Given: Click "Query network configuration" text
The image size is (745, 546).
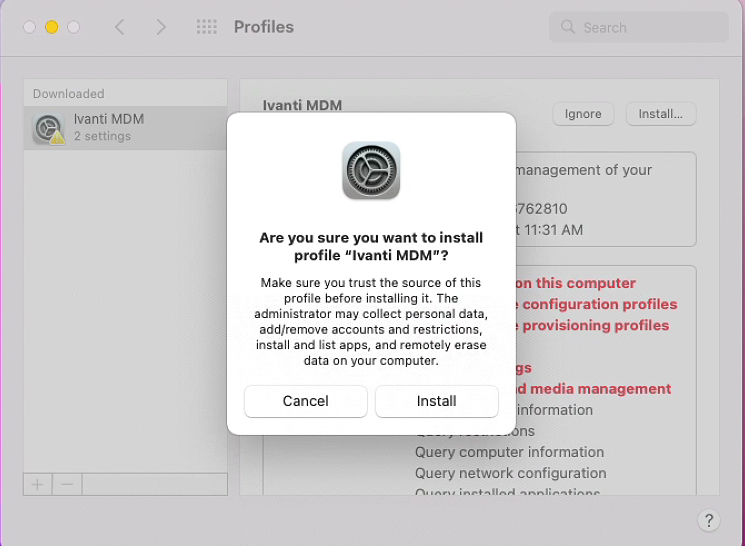Looking at the screenshot, I should click(510, 473).
